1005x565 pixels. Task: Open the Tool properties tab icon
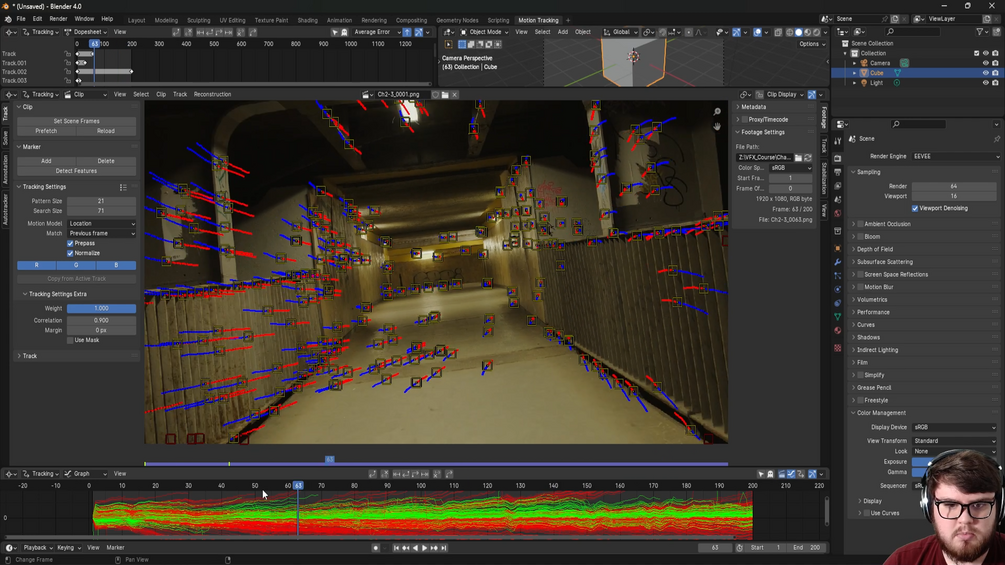point(838,141)
